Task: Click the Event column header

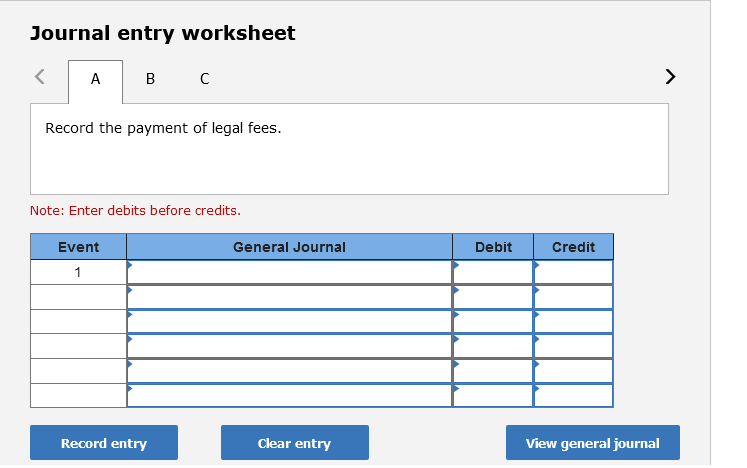Action: (79, 247)
